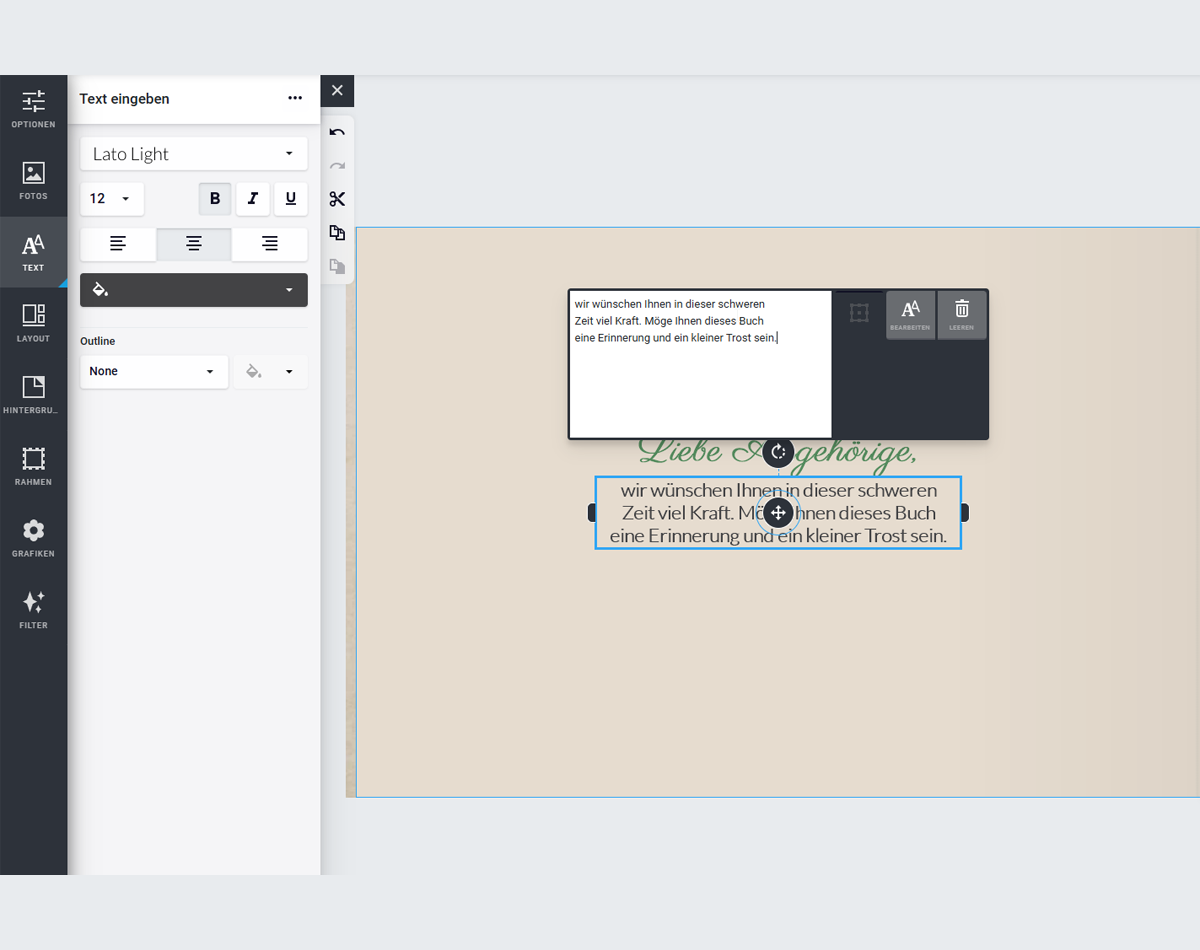
Task: Open the Layout sidebar panel
Action: pos(33,324)
